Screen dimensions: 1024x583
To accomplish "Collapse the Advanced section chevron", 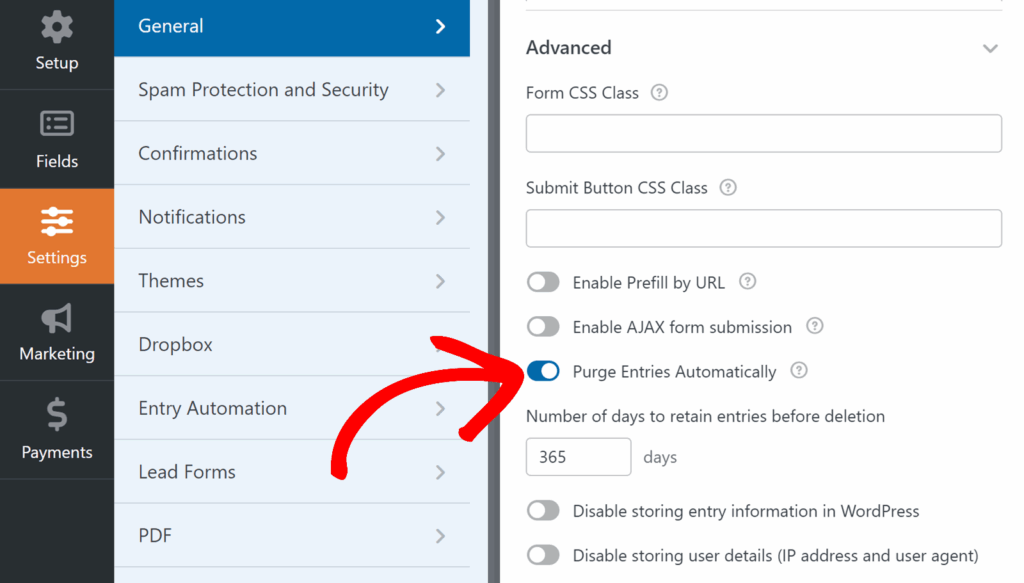I will 990,48.
